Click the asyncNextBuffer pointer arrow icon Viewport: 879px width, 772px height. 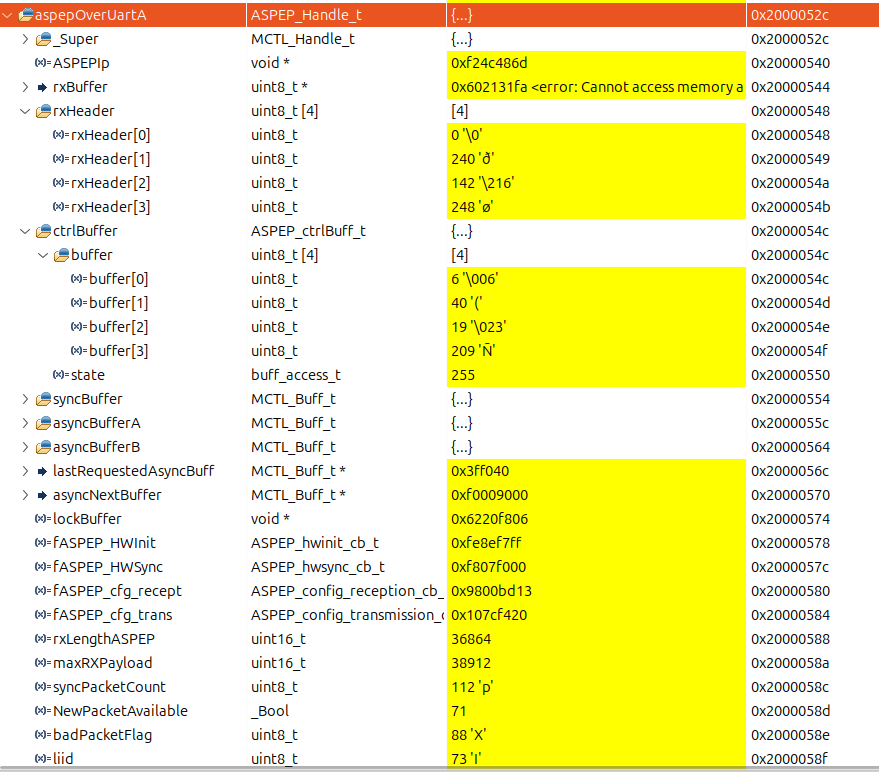coord(42,495)
